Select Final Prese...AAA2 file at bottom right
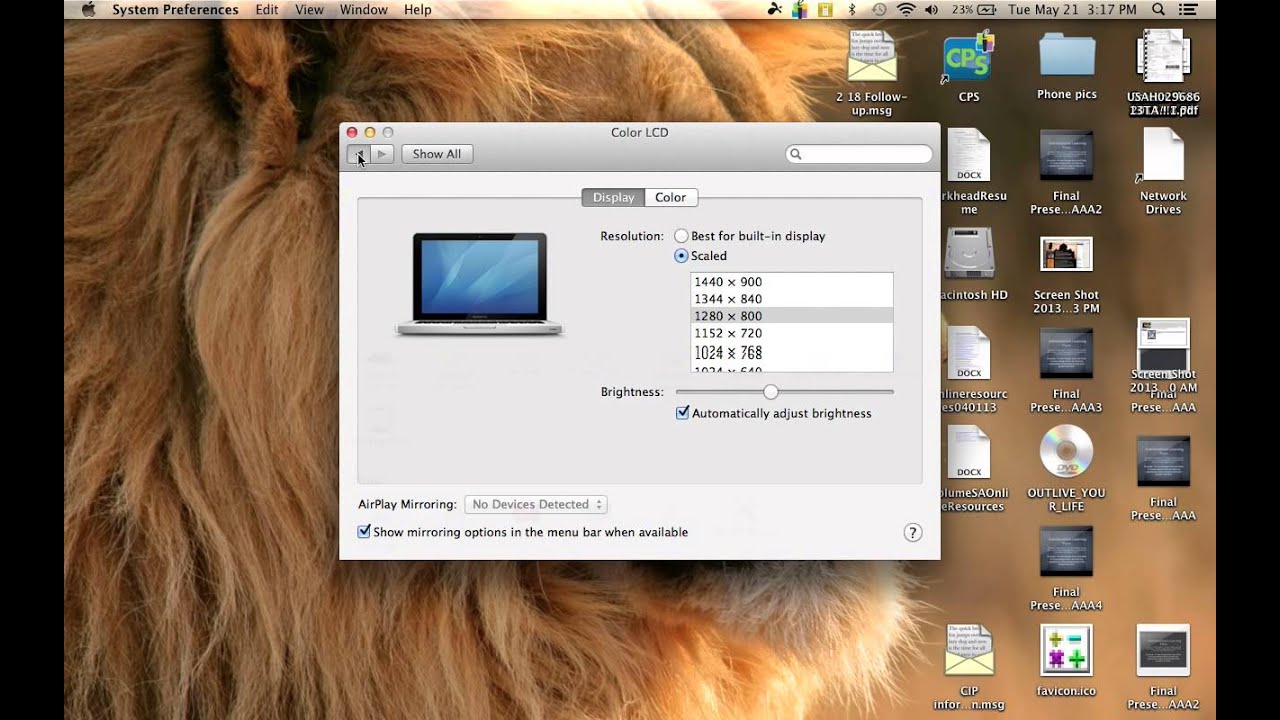This screenshot has height=720, width=1280. click(1163, 650)
